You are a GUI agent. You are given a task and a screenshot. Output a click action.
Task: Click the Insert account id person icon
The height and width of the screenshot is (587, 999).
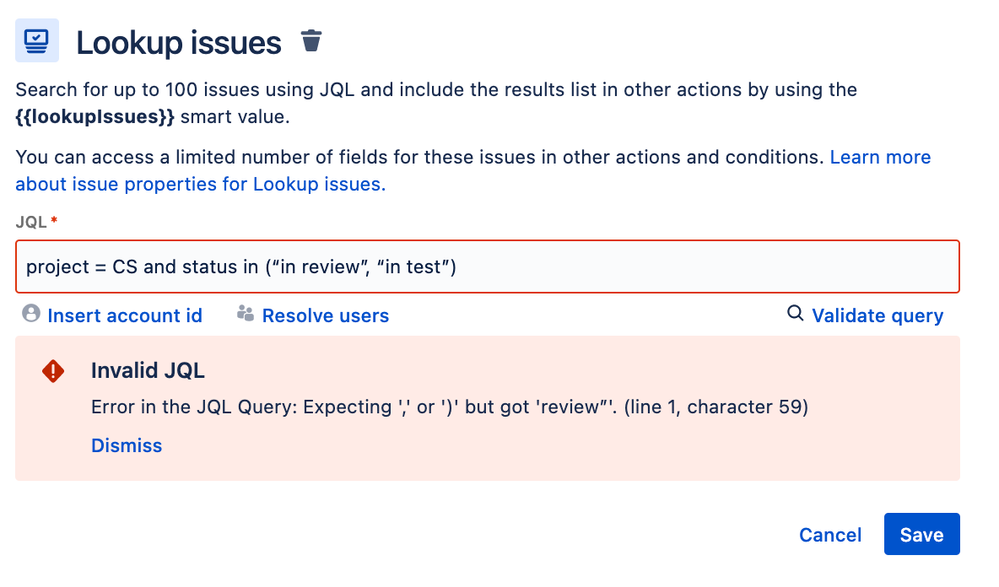tap(31, 314)
